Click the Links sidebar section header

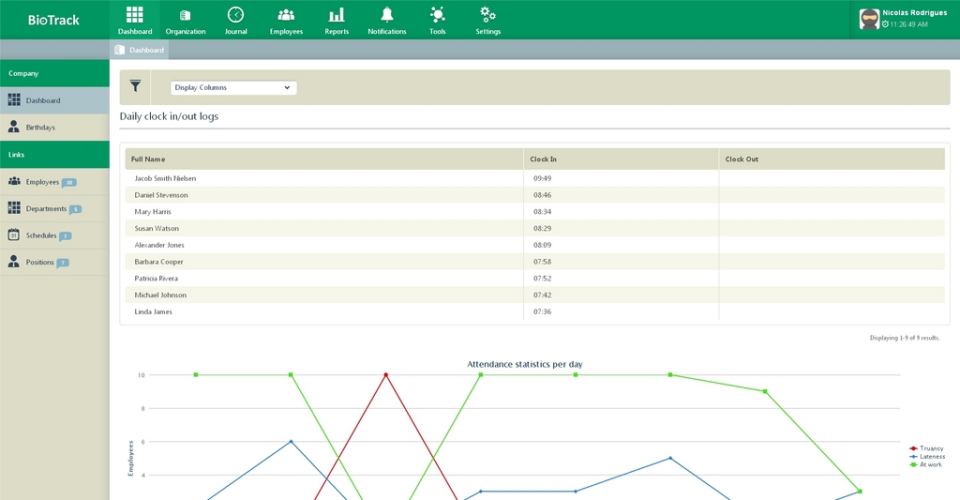[54, 155]
